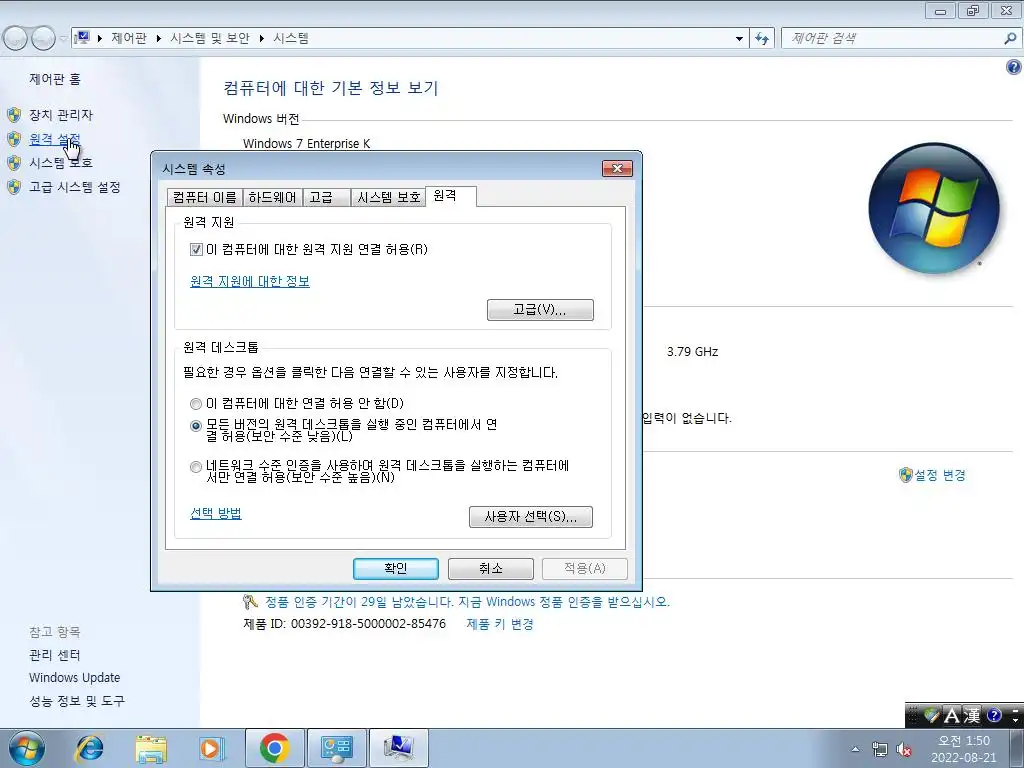Switch to the 하드웨어 tab
This screenshot has width=1024, height=768.
pos(272,197)
